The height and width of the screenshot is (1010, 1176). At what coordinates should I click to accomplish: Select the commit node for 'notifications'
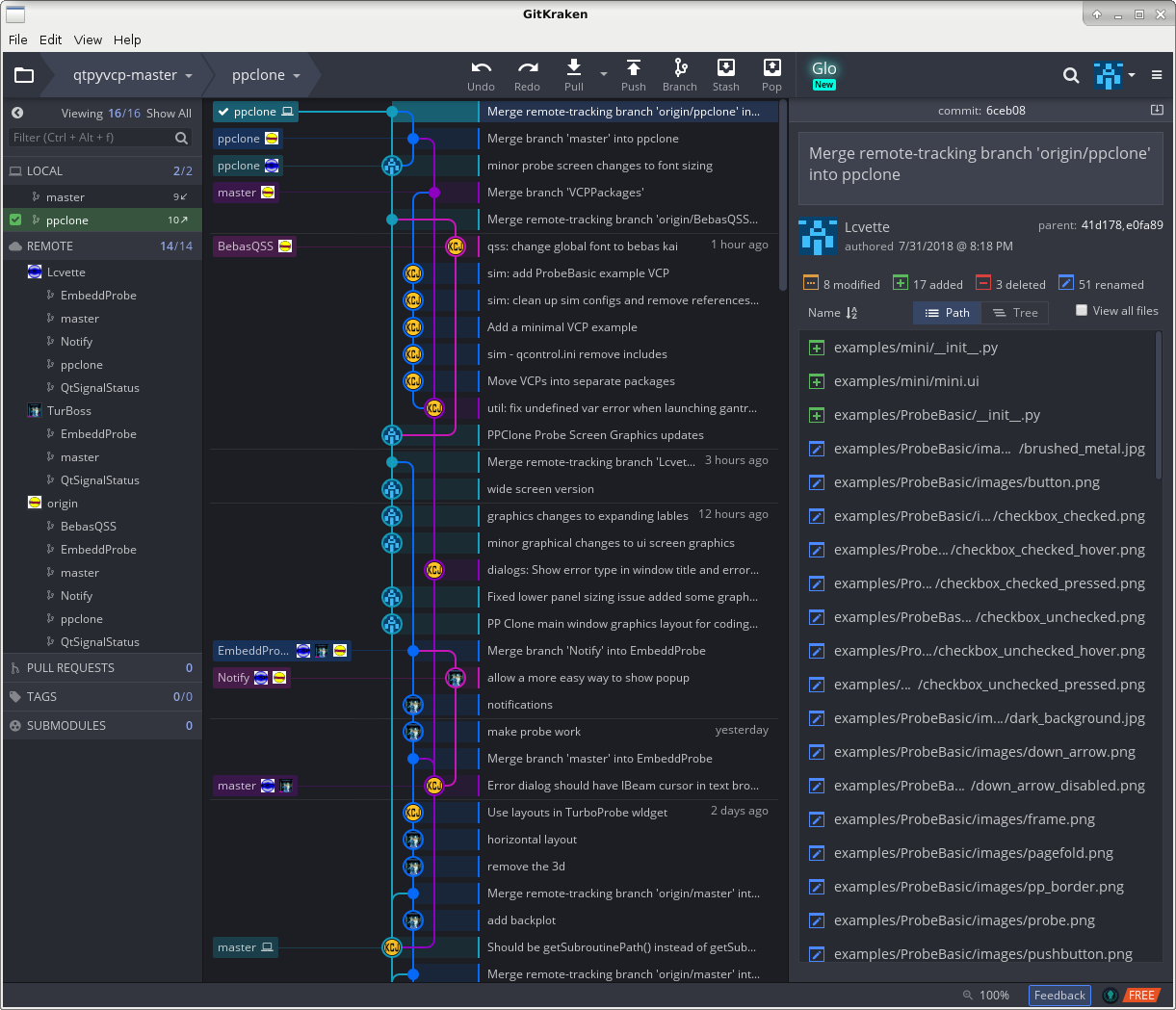(x=413, y=705)
